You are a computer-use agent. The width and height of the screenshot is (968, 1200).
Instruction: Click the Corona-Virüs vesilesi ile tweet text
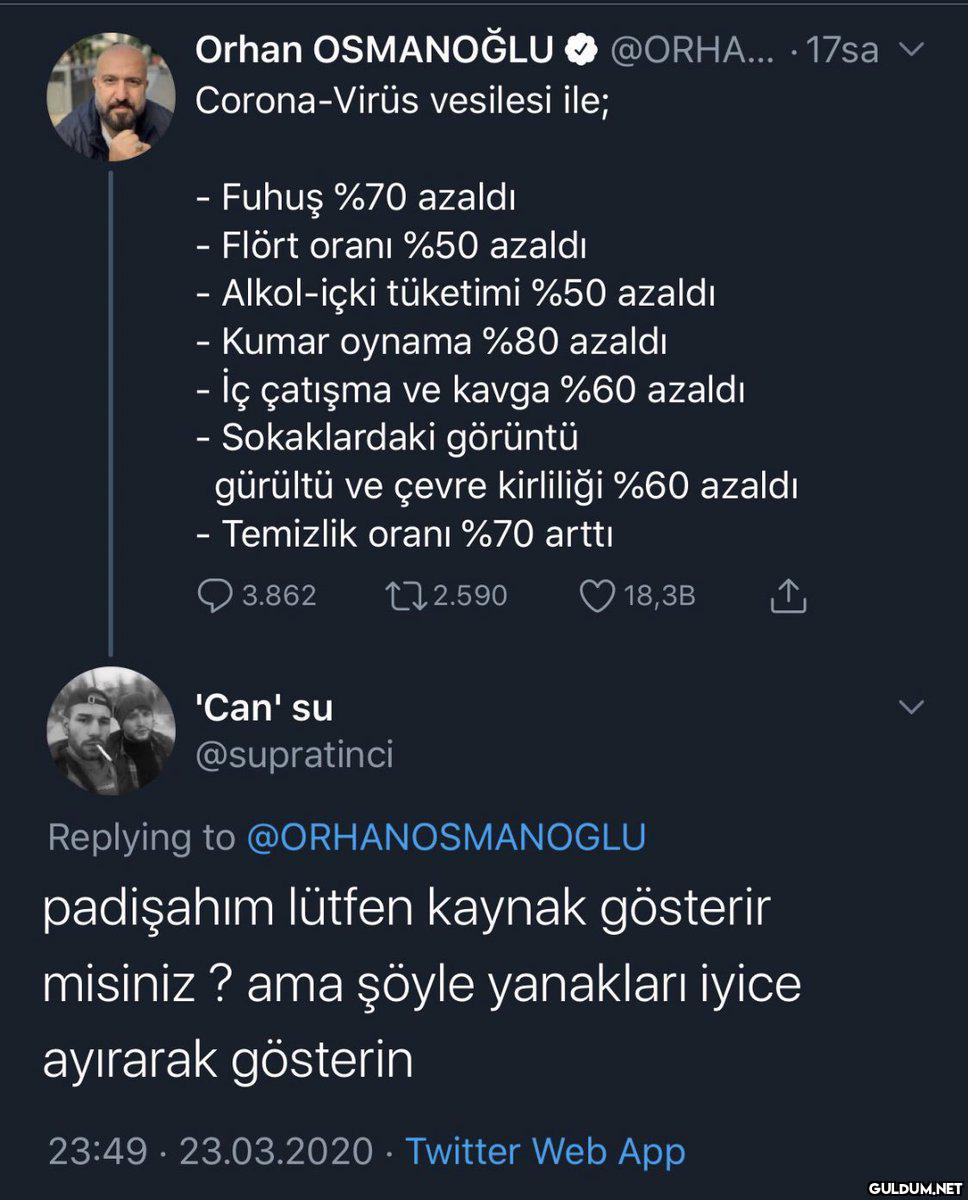tap(402, 102)
